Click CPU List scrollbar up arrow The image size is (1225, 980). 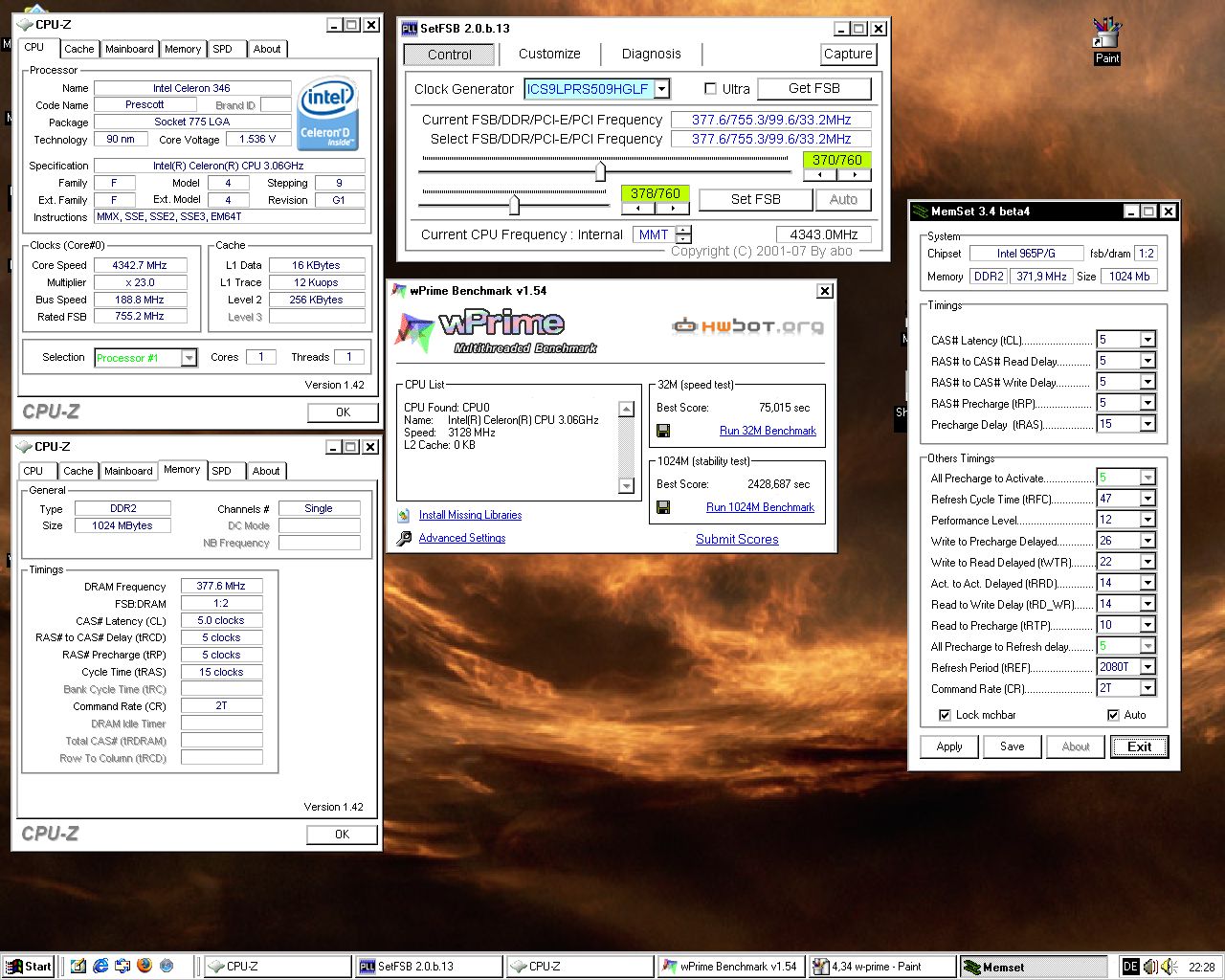(x=627, y=410)
